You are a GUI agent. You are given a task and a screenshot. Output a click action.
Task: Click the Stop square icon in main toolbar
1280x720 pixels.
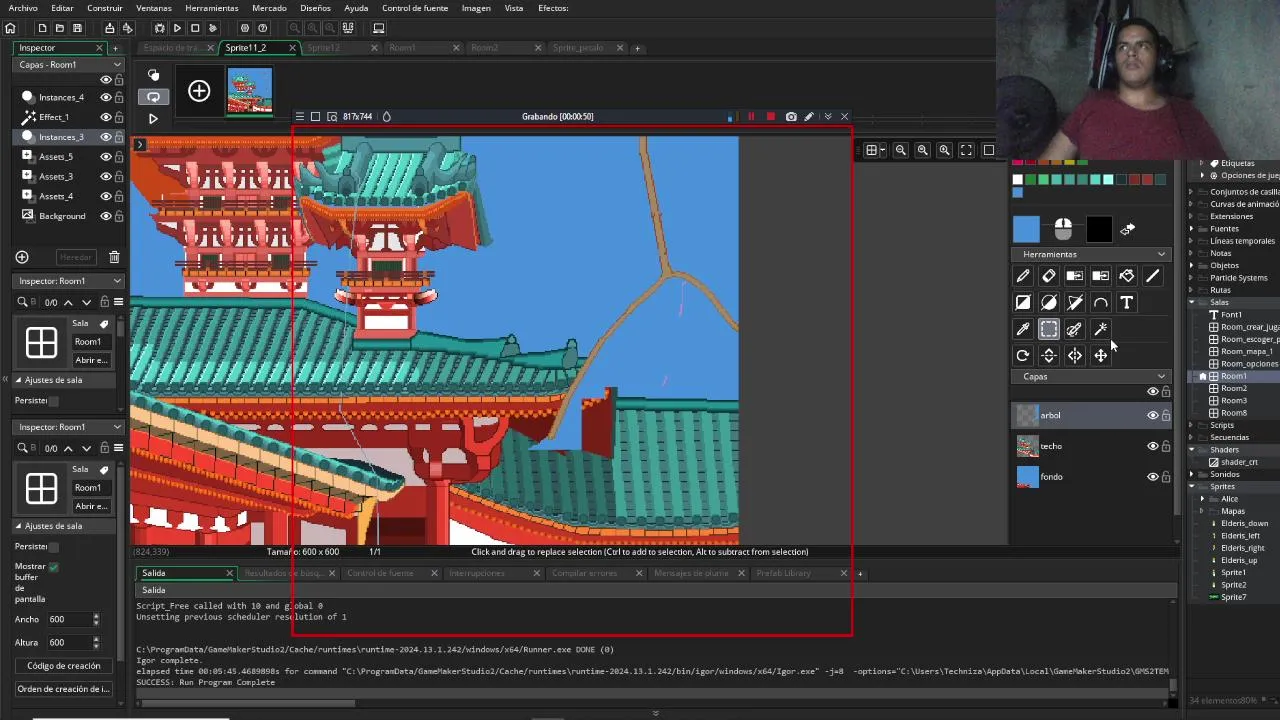coord(195,28)
